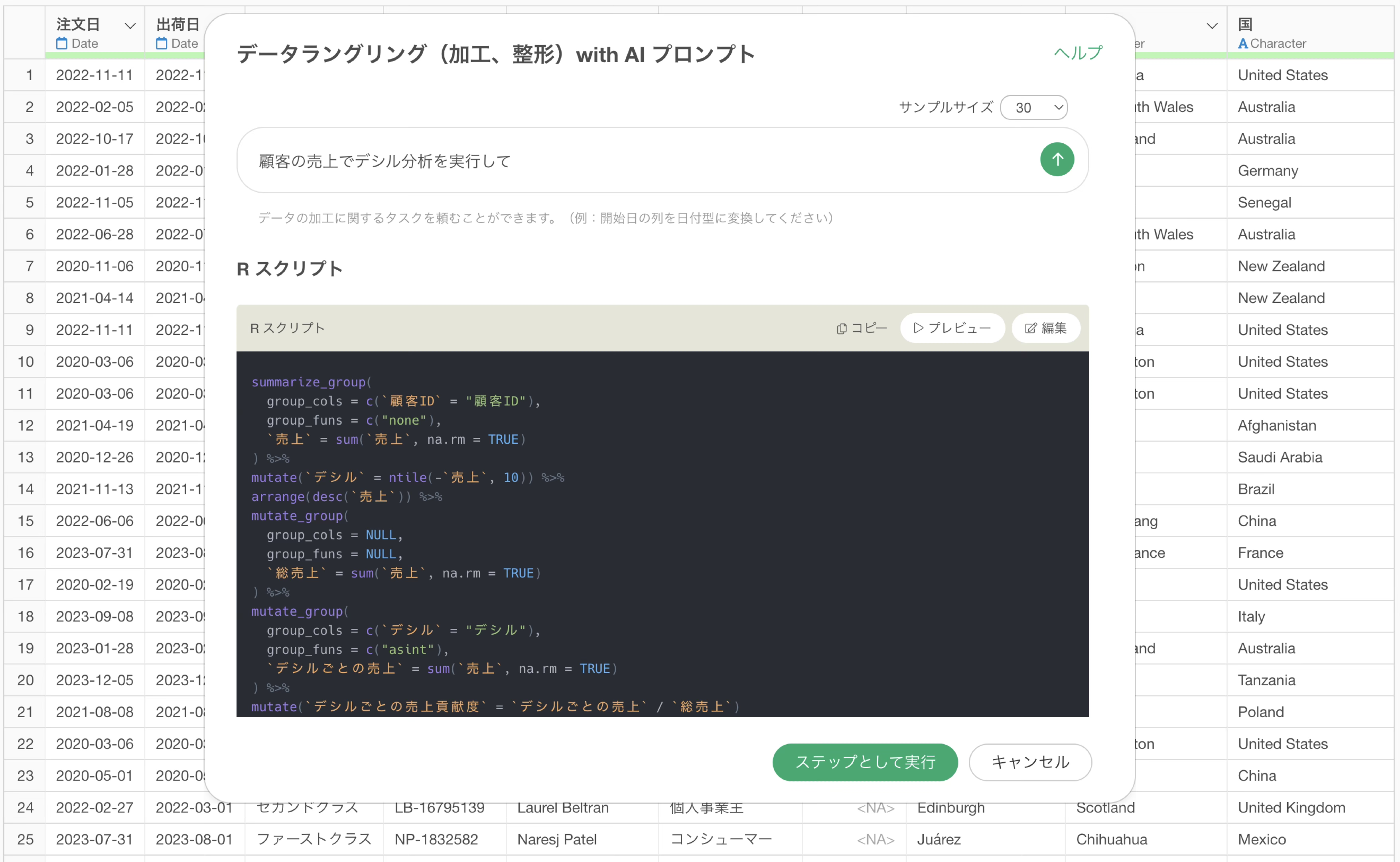Click the コピー copy icon
Viewport: 1400px width, 862px height.
point(841,328)
